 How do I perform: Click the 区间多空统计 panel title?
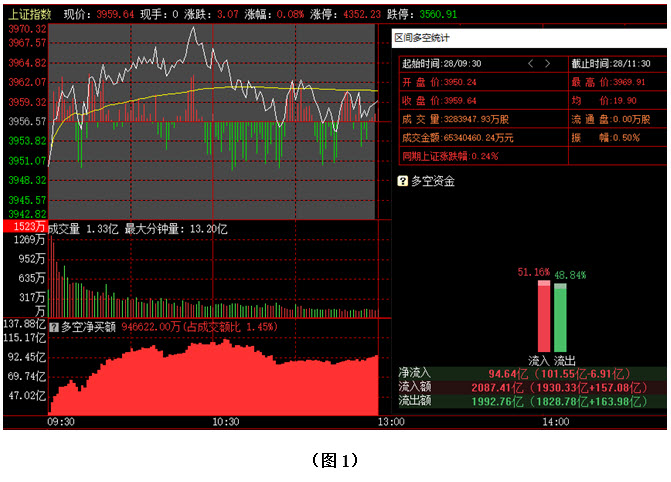[x=422, y=38]
